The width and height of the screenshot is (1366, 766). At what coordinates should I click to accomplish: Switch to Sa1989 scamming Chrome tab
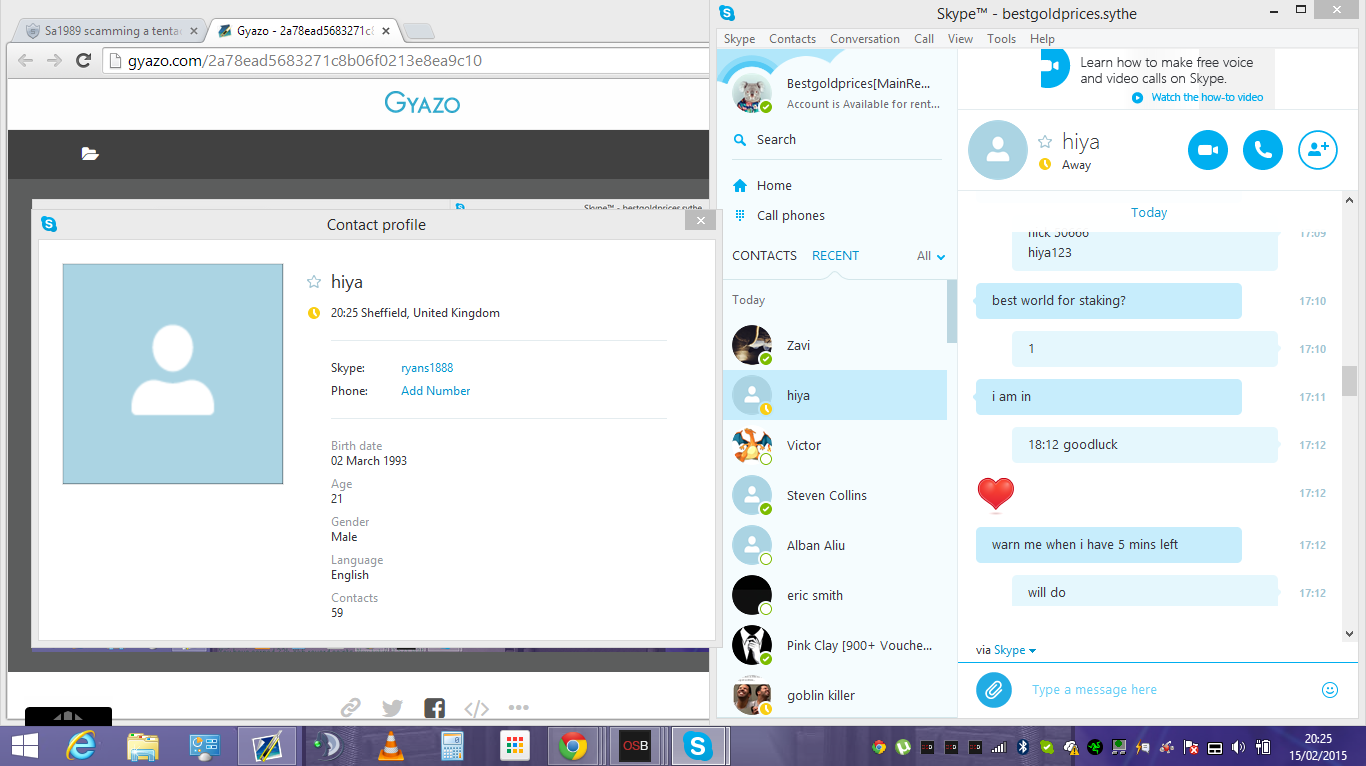[x=110, y=30]
